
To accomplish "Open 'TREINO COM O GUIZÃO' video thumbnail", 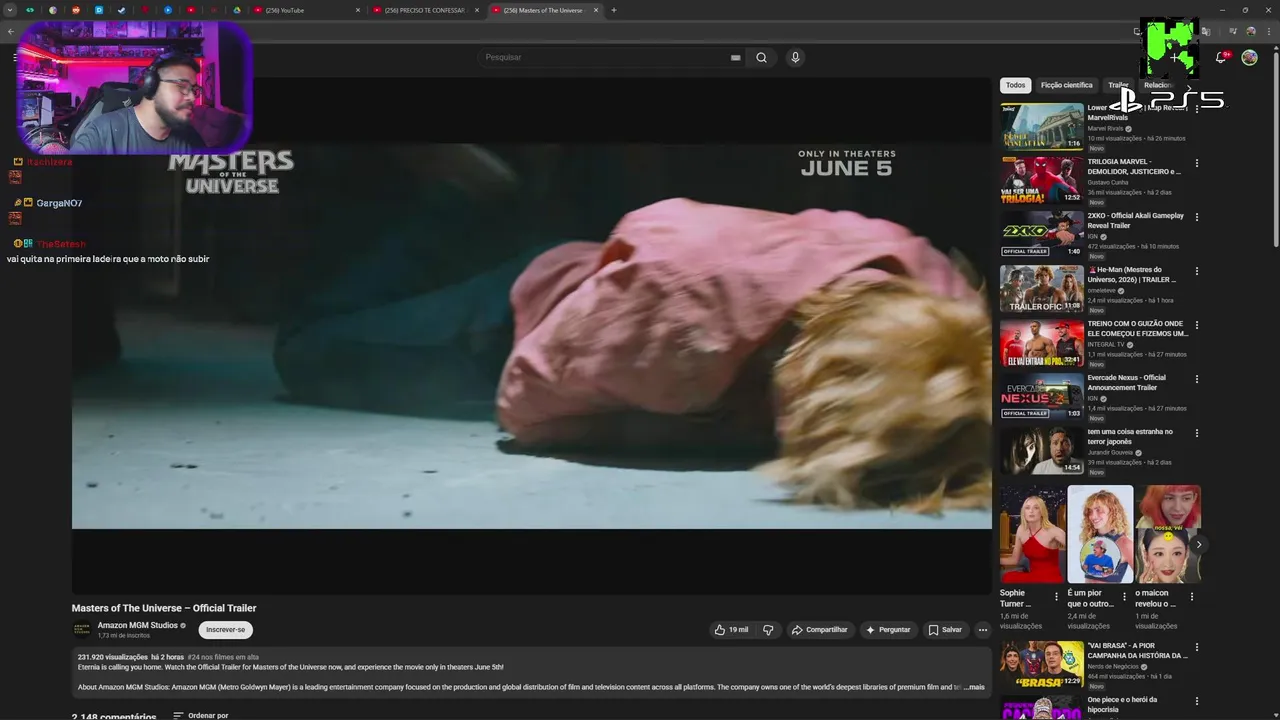I will 1042,342.
